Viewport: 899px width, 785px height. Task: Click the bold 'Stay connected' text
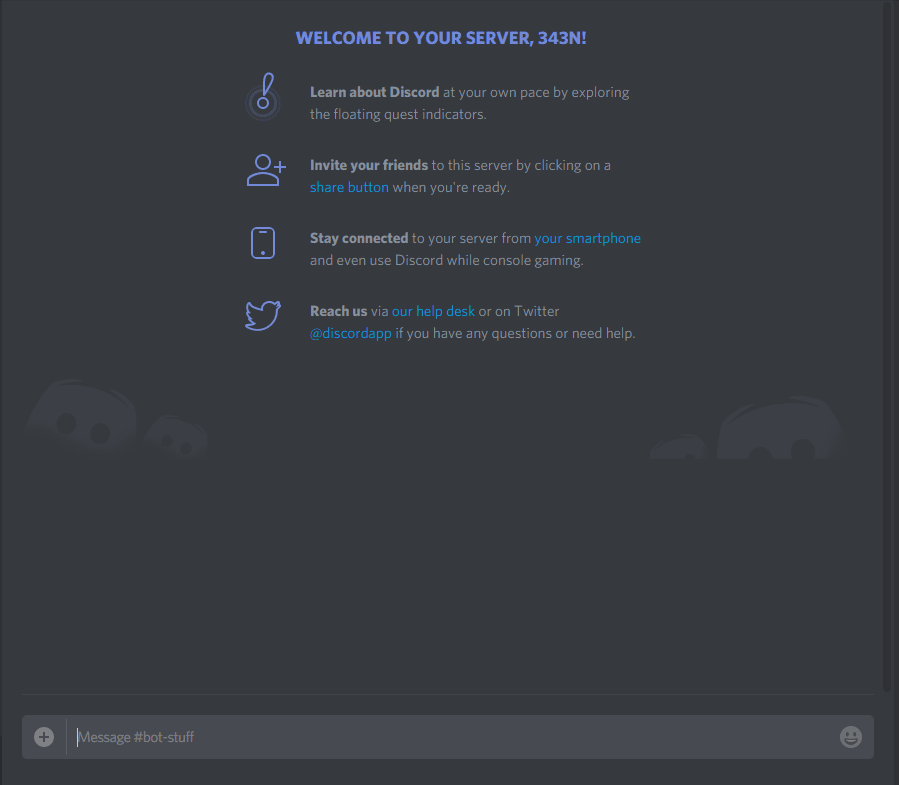point(359,238)
